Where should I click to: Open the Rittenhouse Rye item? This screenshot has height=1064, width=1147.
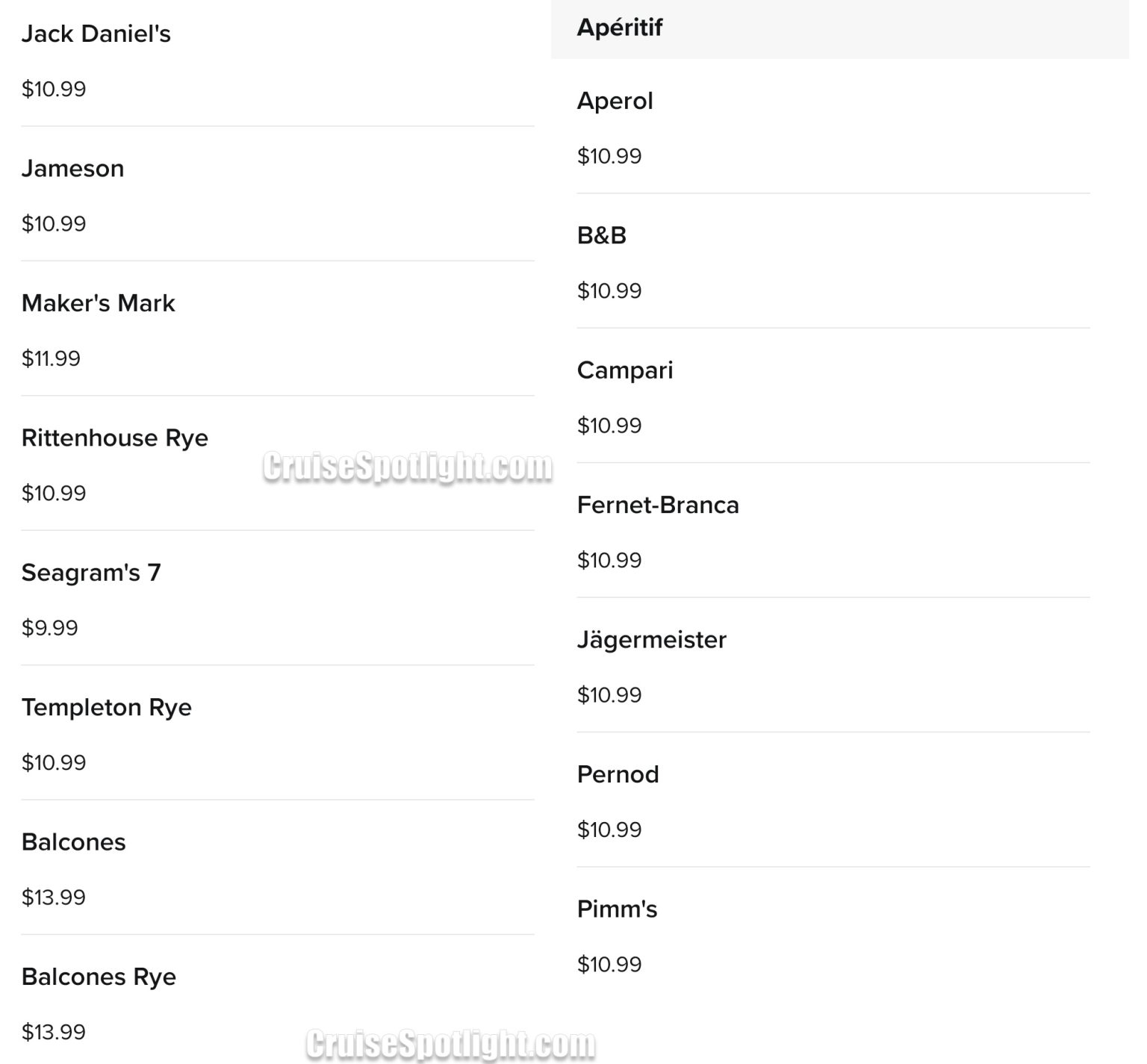click(114, 438)
